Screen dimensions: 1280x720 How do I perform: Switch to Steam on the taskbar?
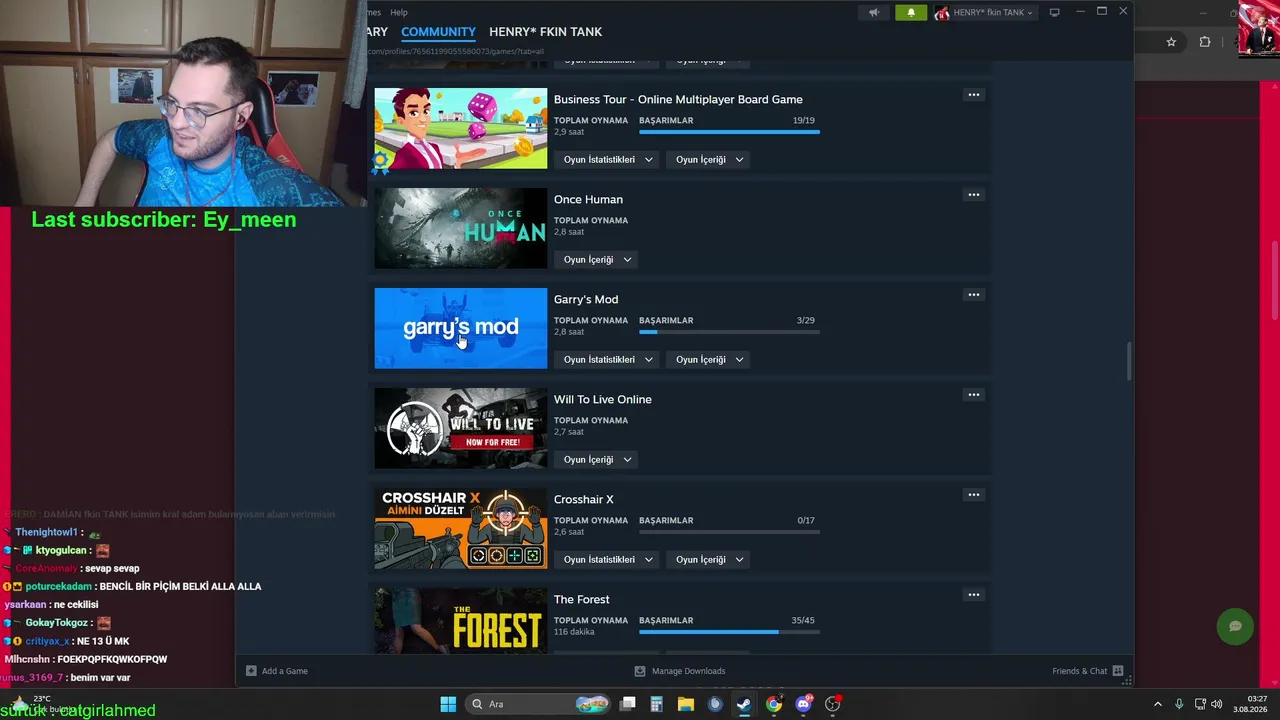744,704
